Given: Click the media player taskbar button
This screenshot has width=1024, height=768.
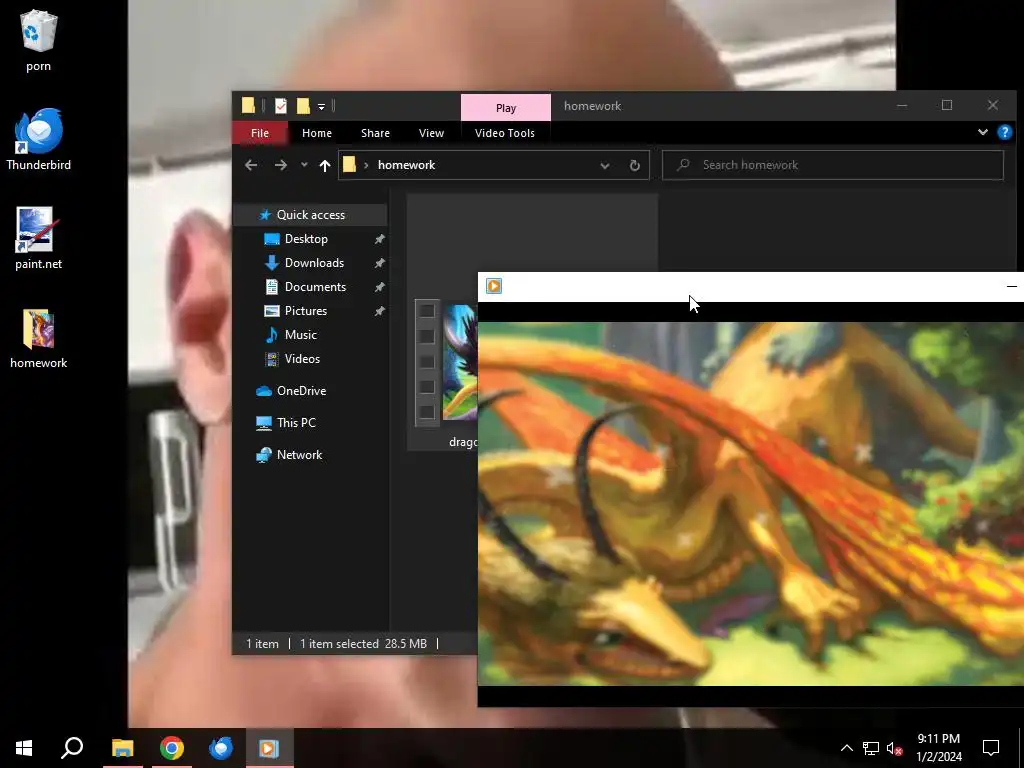Looking at the screenshot, I should click(x=270, y=748).
